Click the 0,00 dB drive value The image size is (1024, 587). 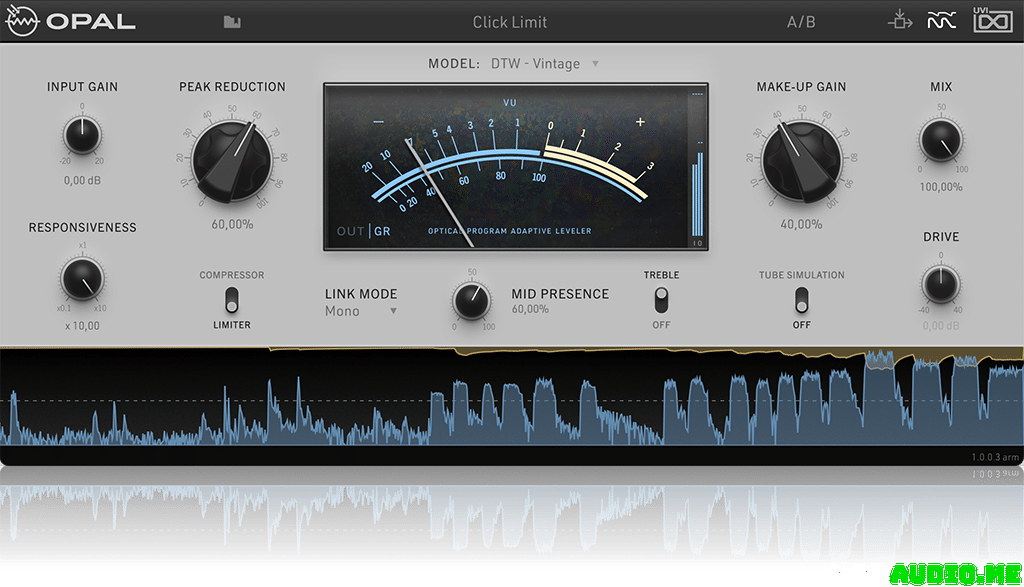click(x=941, y=325)
